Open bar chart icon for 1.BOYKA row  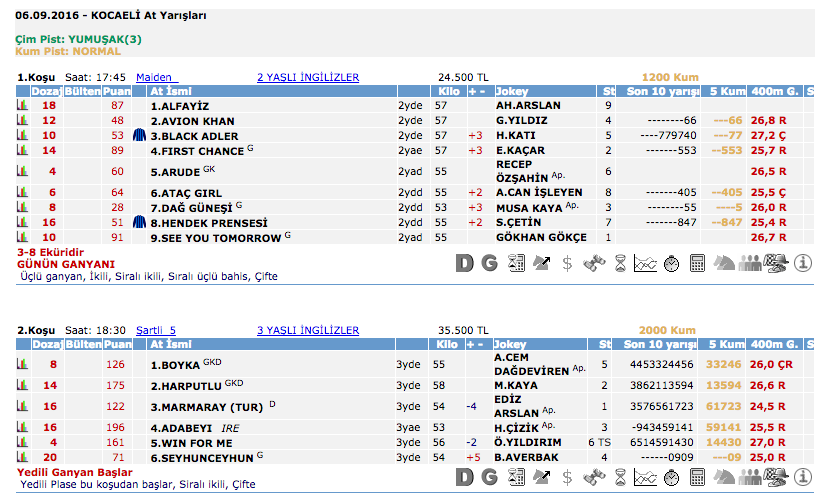tap(21, 364)
